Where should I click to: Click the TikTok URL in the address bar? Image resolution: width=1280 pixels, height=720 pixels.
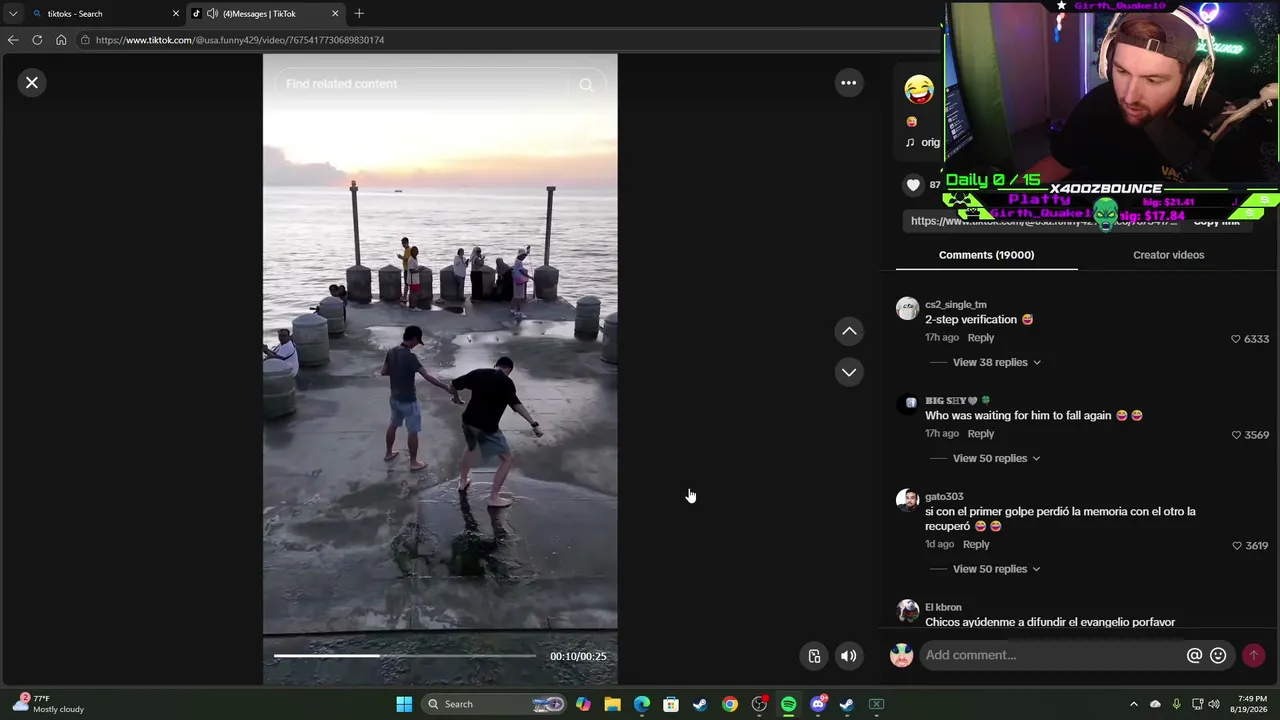[x=240, y=40]
